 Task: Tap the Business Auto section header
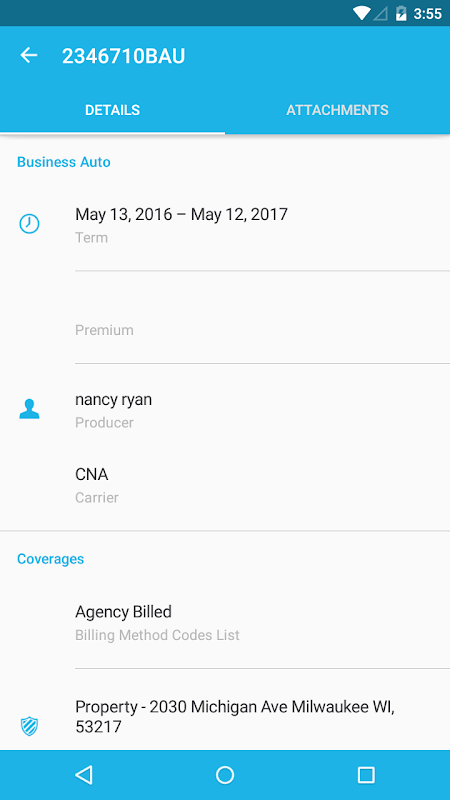tap(64, 162)
